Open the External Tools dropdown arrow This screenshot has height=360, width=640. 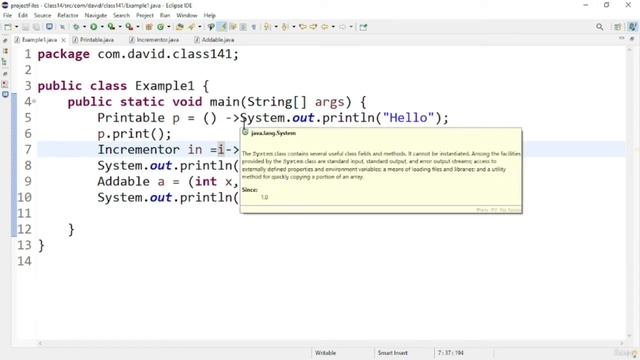138,27
